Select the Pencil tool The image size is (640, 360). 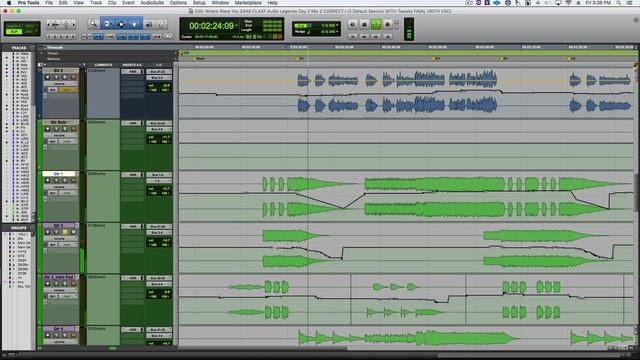coord(162,24)
